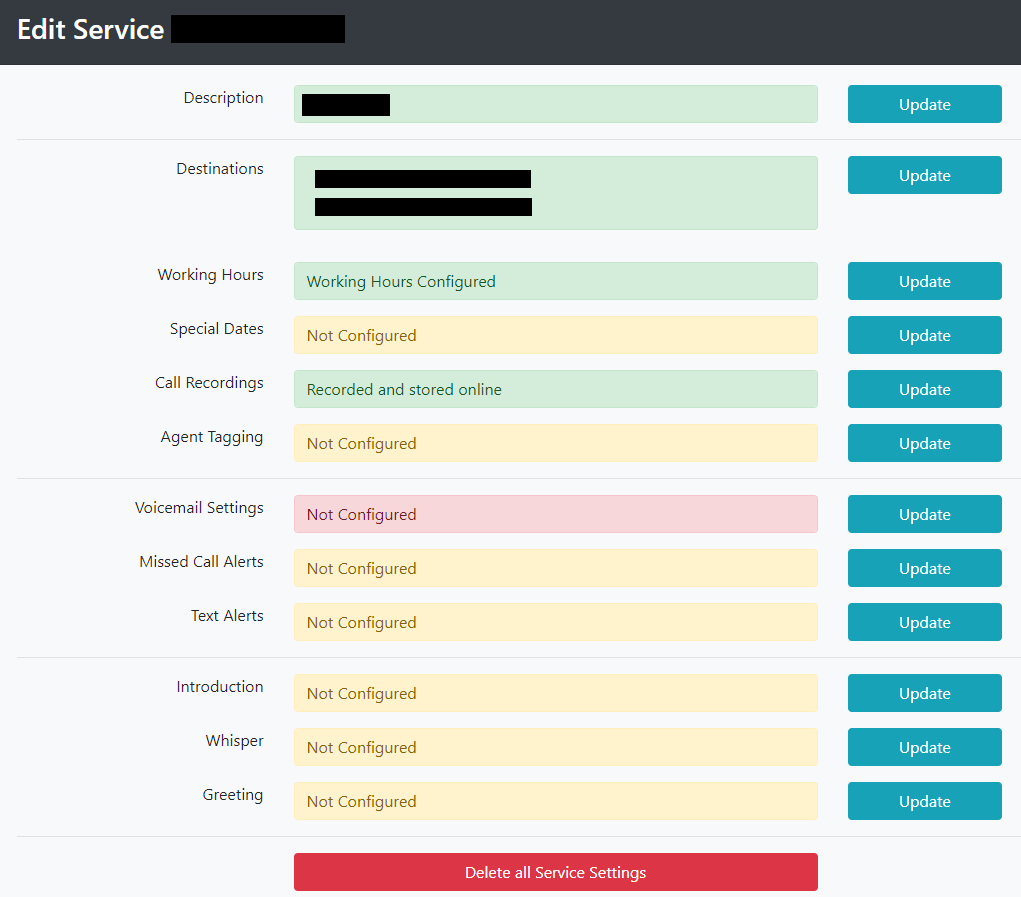Click the red Voicemail Settings status field
1021x897 pixels.
coord(555,514)
